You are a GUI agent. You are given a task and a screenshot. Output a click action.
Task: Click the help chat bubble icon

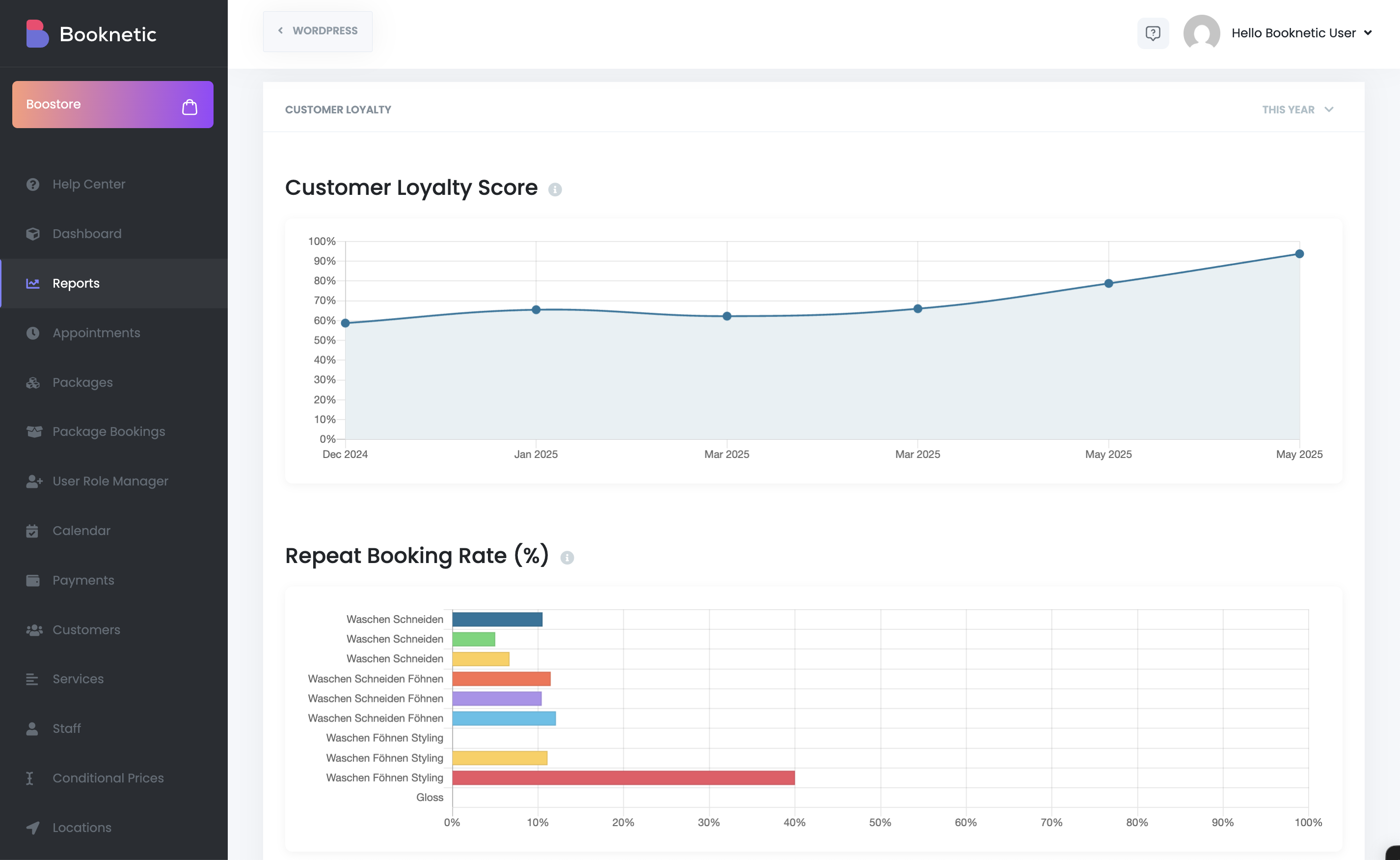[1152, 33]
